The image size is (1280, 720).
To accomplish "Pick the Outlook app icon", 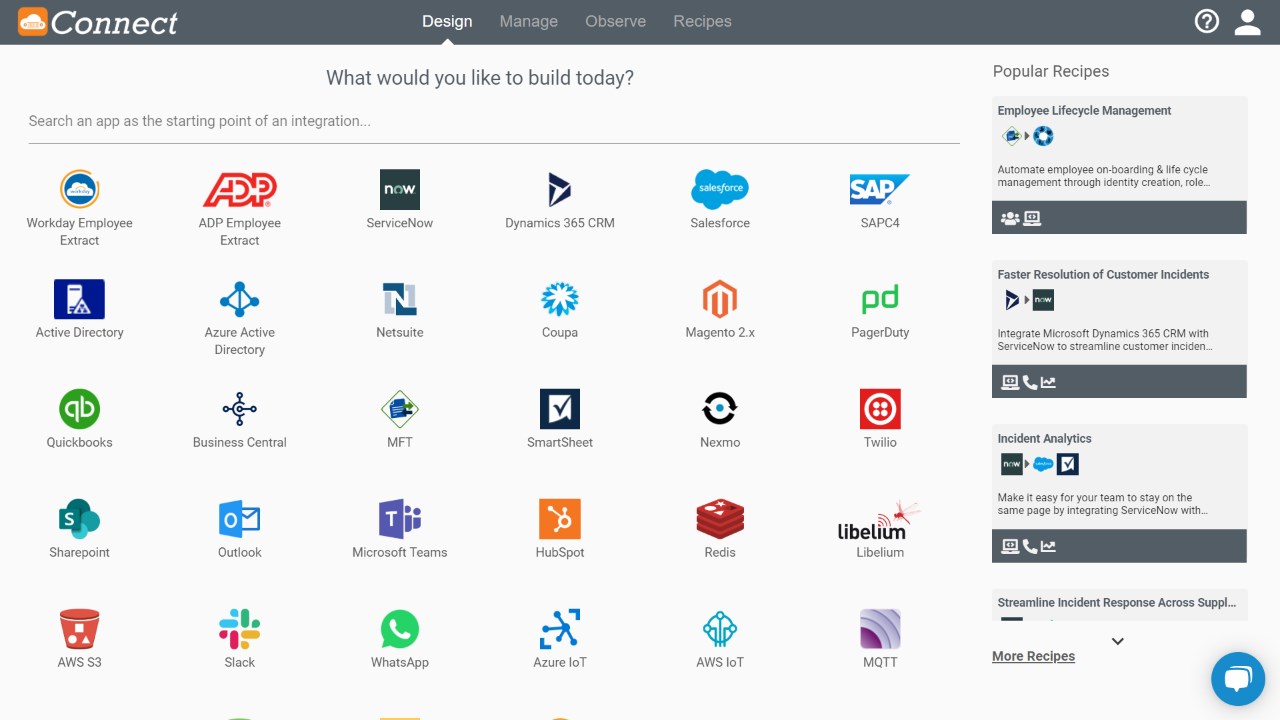I will (x=239, y=519).
